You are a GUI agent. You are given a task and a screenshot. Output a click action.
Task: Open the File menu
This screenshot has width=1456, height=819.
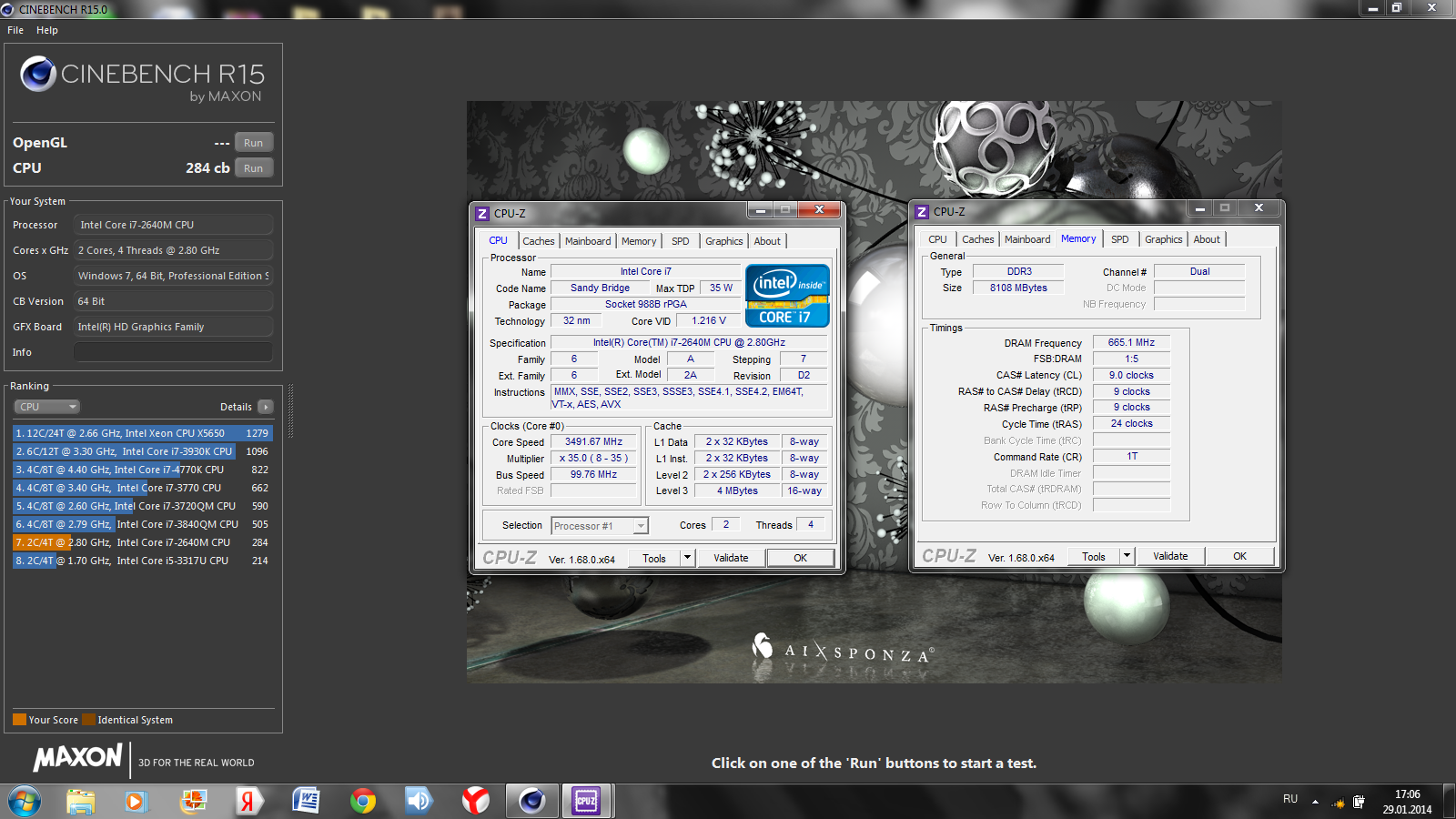(x=15, y=30)
